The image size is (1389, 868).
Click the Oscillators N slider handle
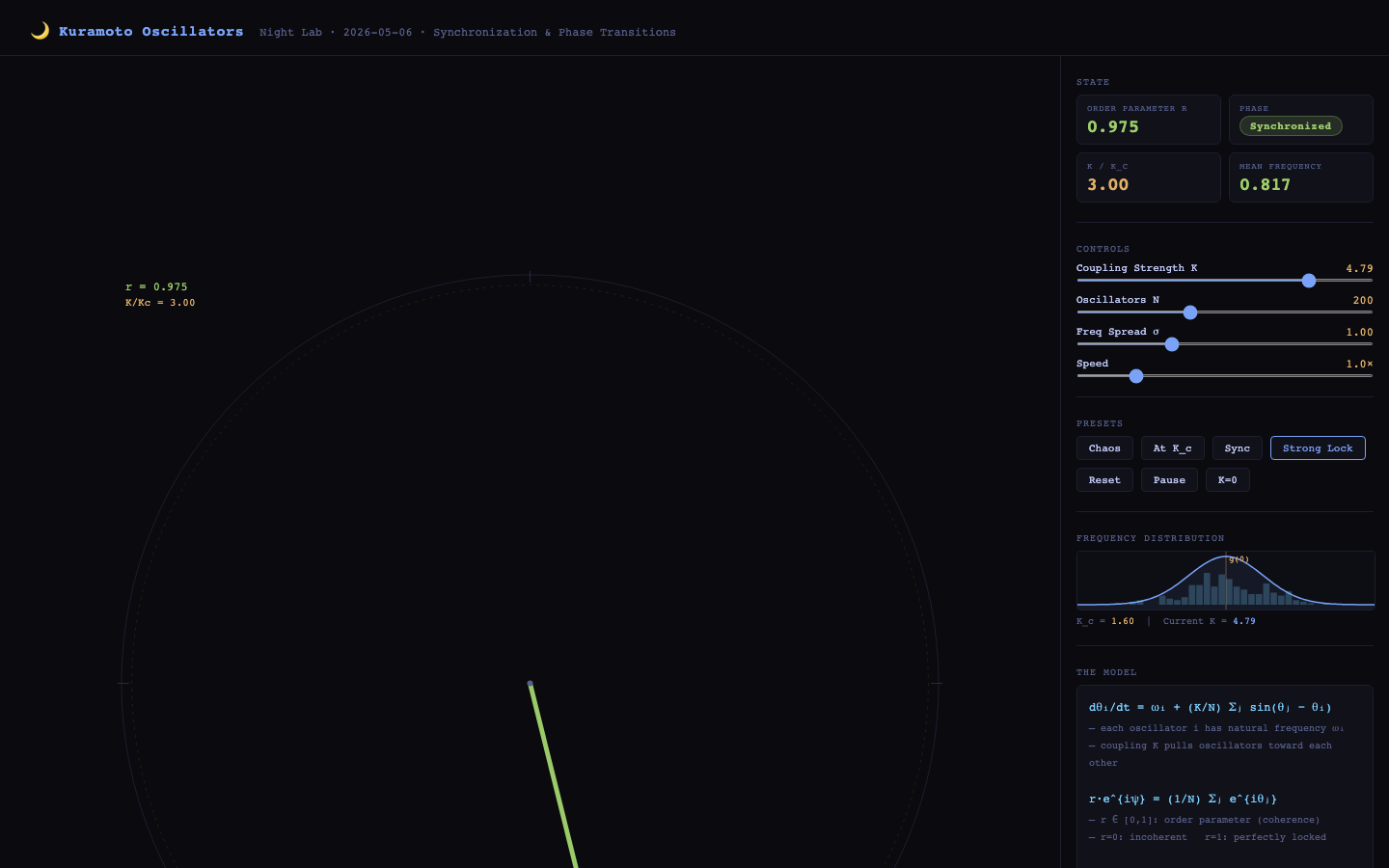pyautogui.click(x=1190, y=312)
